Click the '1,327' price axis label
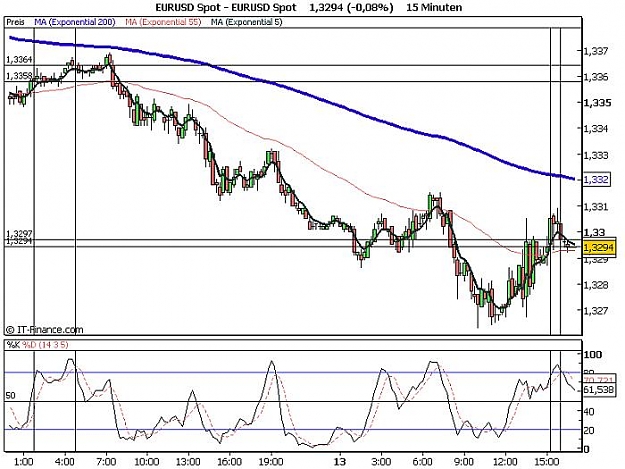This screenshot has width=625, height=469. (596, 310)
